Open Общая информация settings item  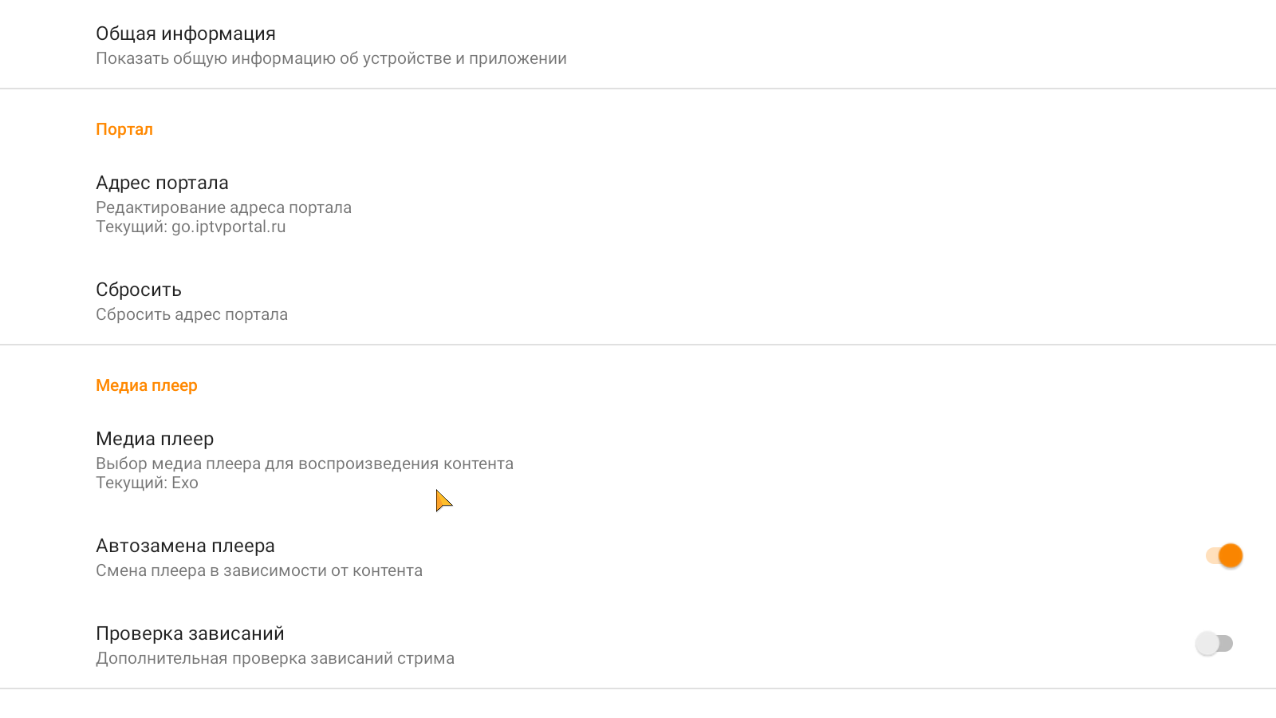(185, 34)
